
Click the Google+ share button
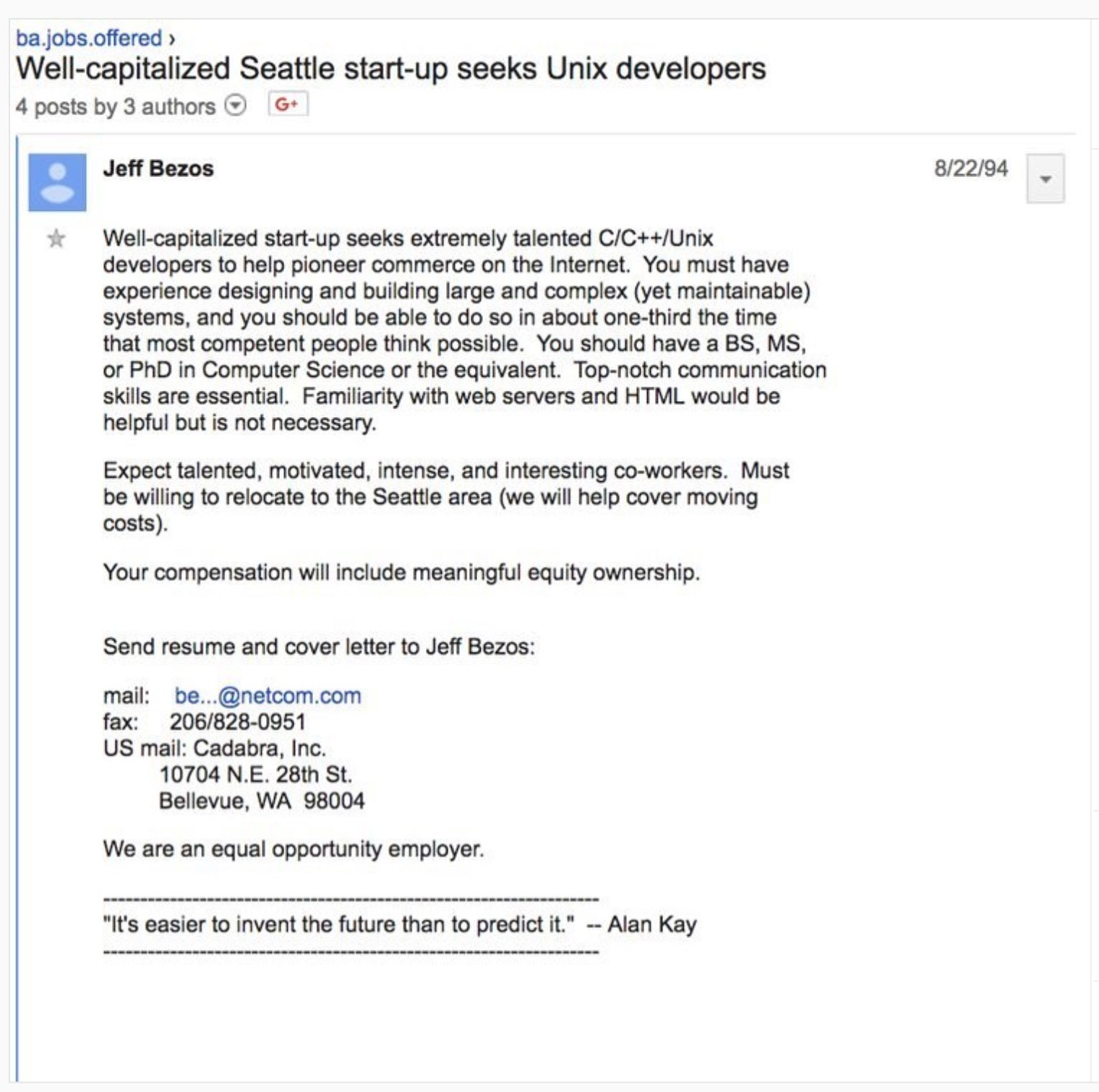pyautogui.click(x=287, y=104)
